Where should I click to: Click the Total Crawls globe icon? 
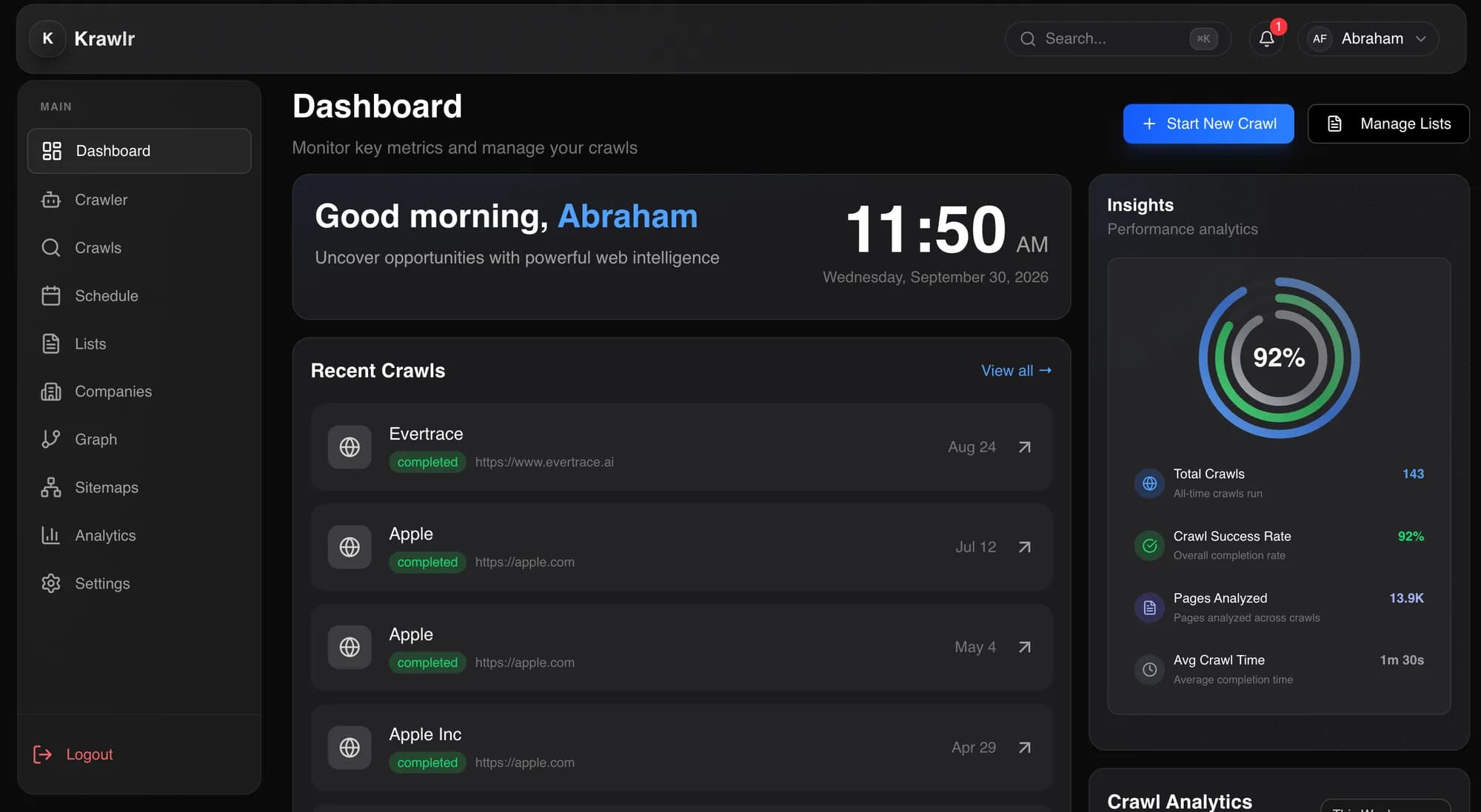click(x=1149, y=483)
